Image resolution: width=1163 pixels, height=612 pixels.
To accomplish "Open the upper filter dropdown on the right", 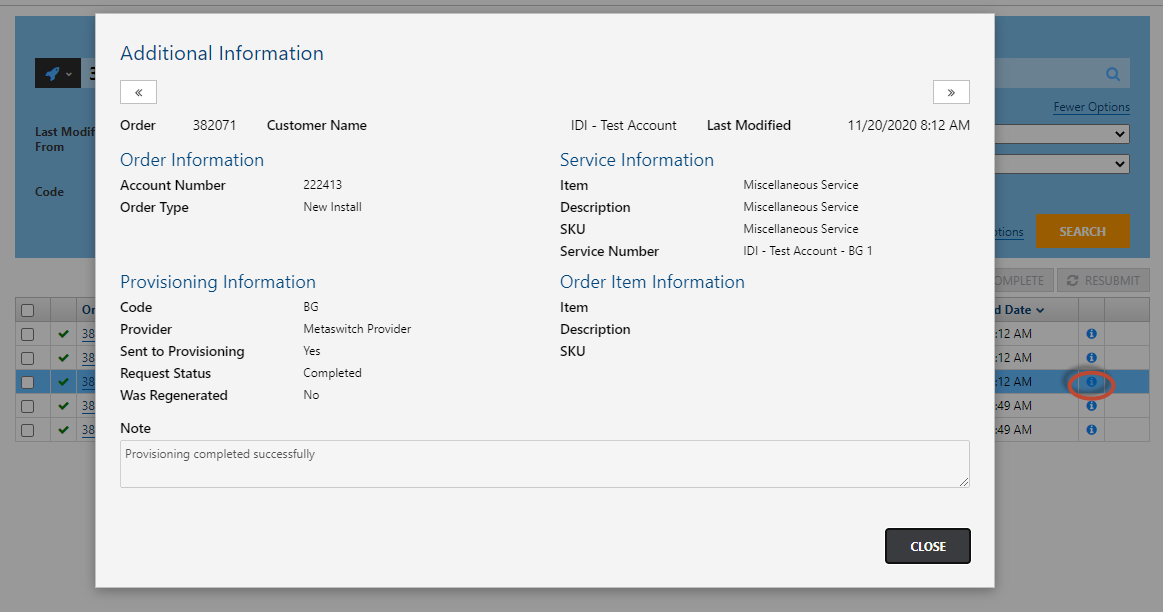I will point(1061,134).
